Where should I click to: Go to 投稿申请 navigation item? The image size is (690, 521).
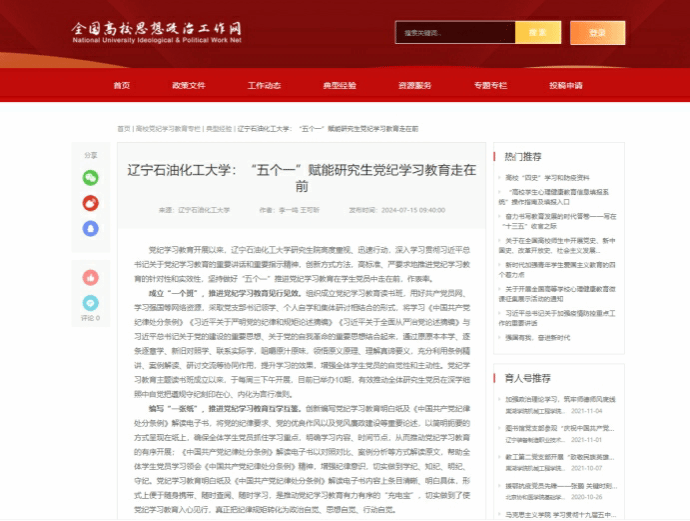tap(565, 86)
